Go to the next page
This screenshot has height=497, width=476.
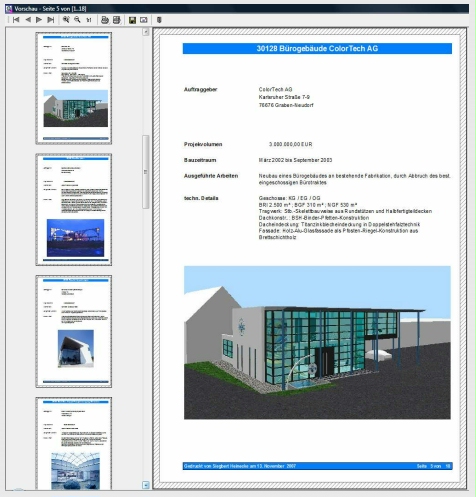click(39, 20)
